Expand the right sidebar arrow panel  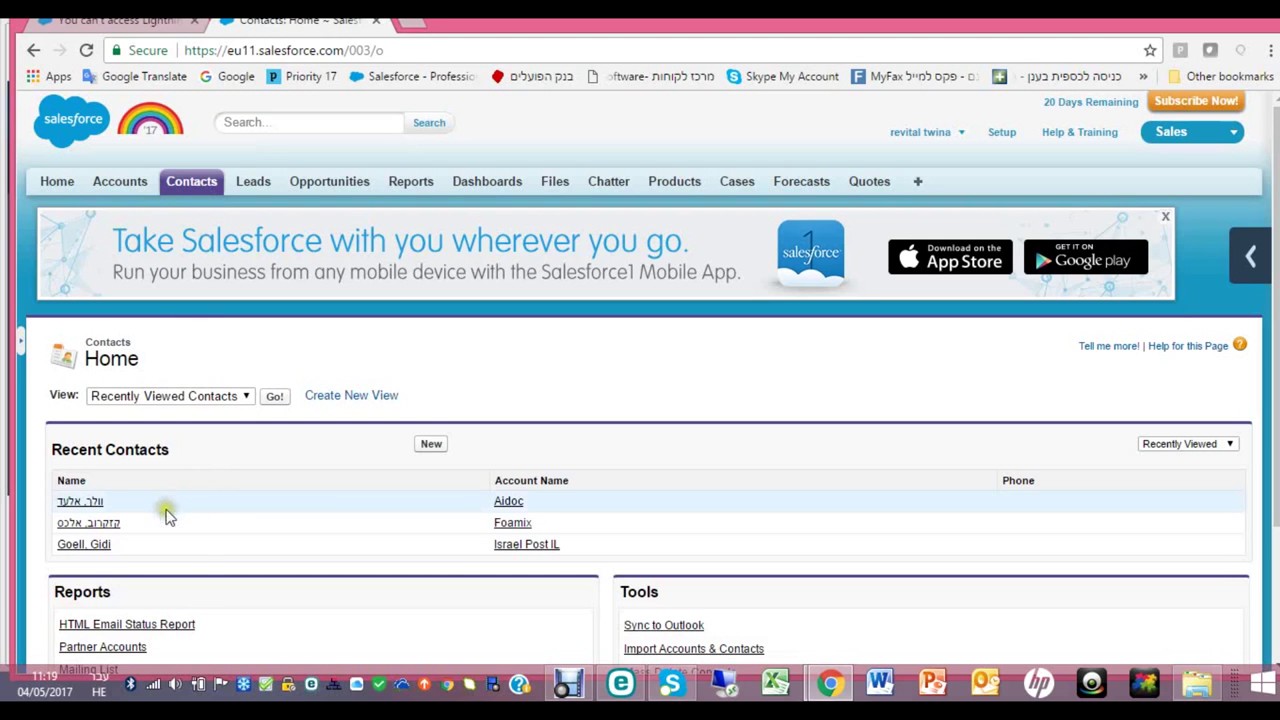1250,256
